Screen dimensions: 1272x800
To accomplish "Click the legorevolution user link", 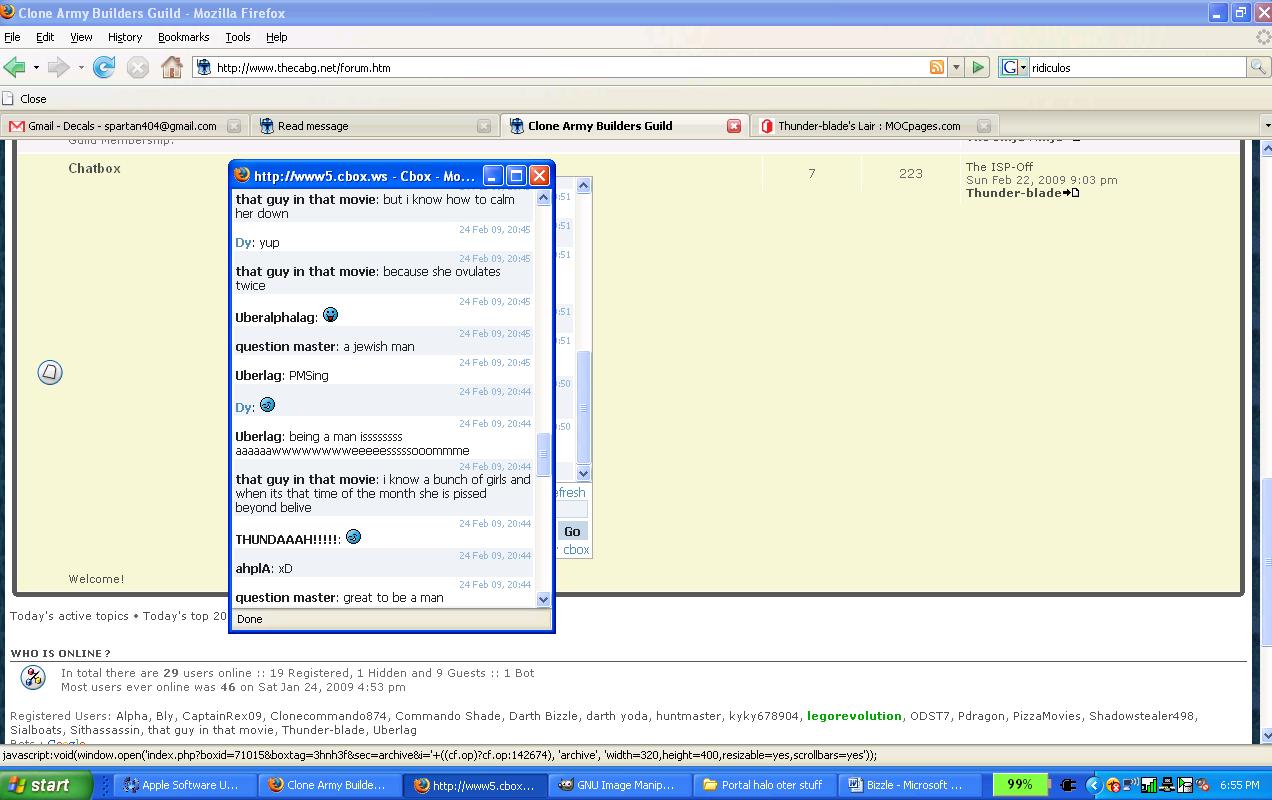I will (x=854, y=716).
